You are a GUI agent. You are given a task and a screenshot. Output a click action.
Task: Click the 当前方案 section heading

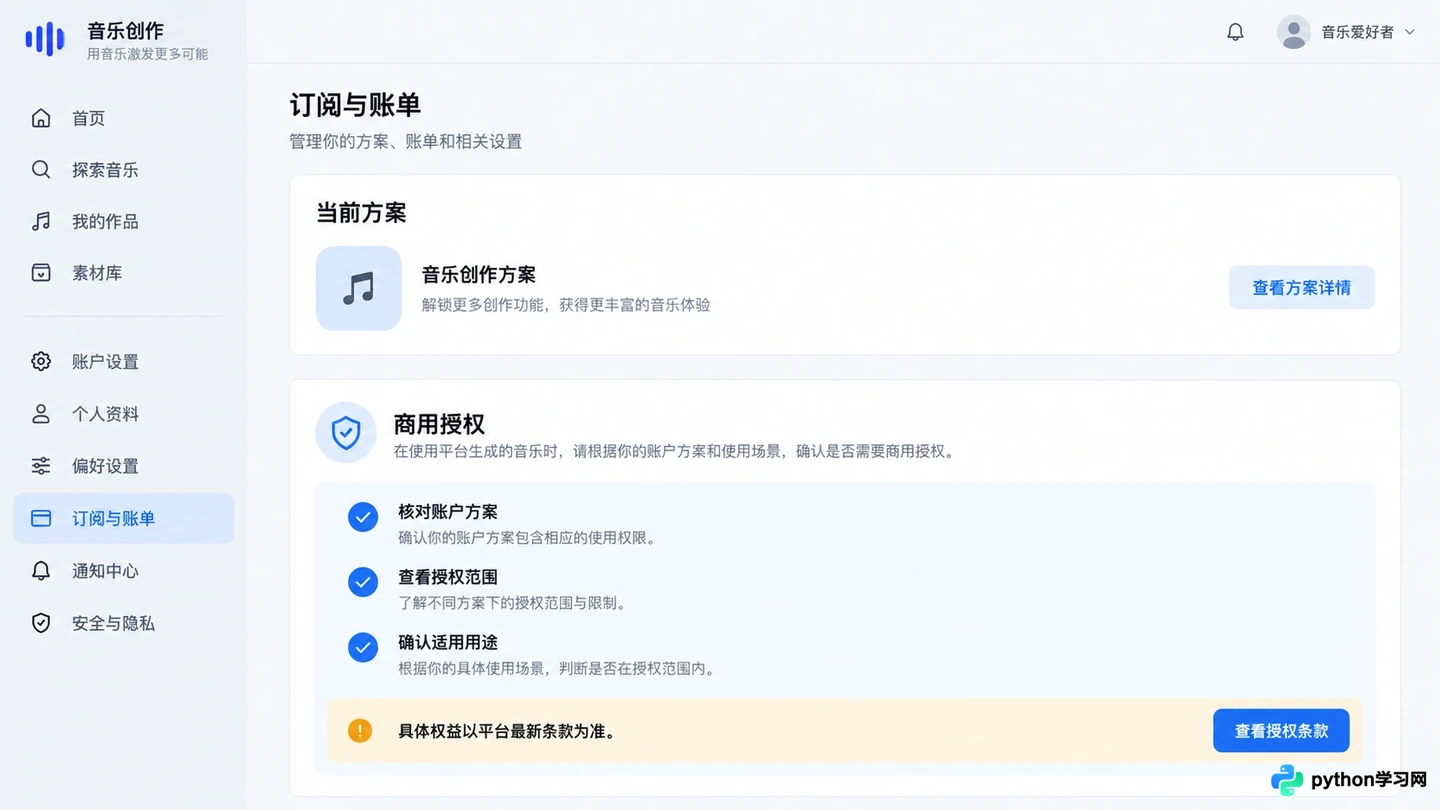tap(361, 213)
